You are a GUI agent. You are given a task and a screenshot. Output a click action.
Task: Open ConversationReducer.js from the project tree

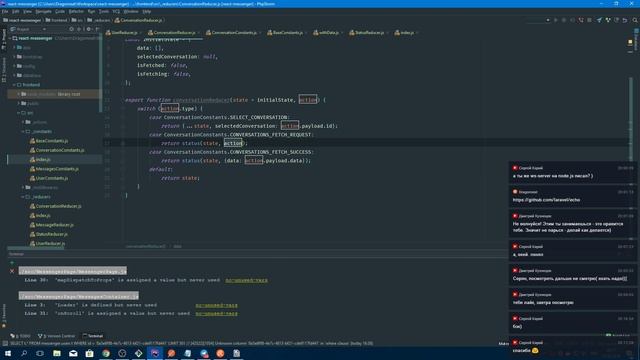click(x=56, y=206)
